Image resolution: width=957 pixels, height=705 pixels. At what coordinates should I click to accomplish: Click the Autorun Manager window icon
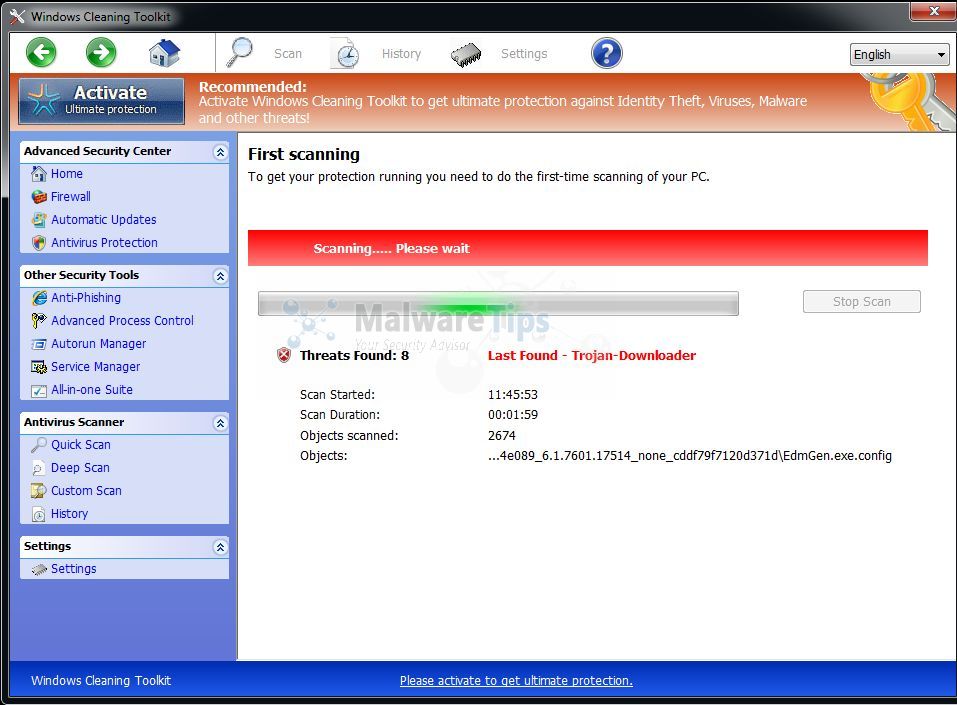pyautogui.click(x=39, y=344)
